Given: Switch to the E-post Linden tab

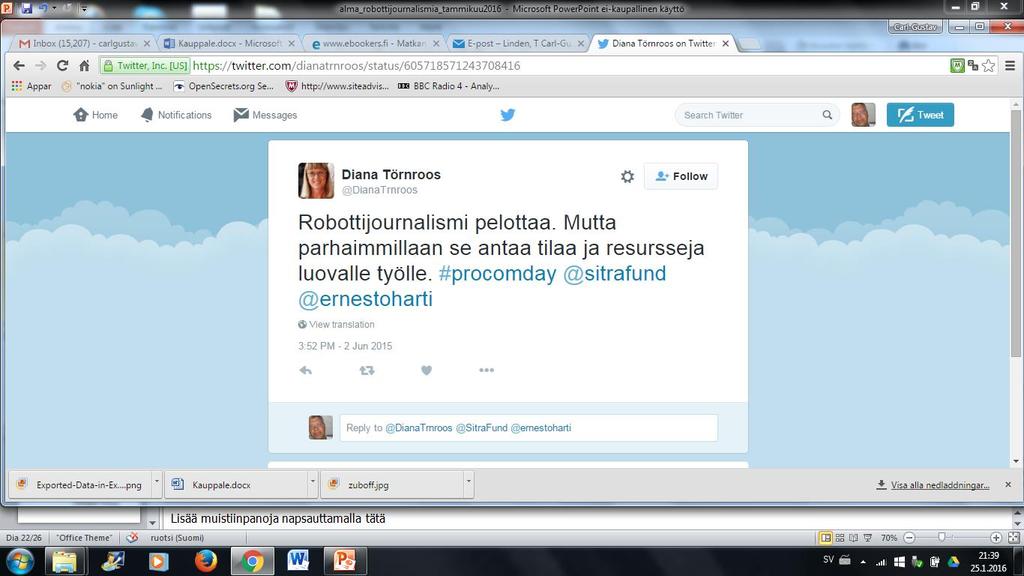Looking at the screenshot, I should 518,43.
